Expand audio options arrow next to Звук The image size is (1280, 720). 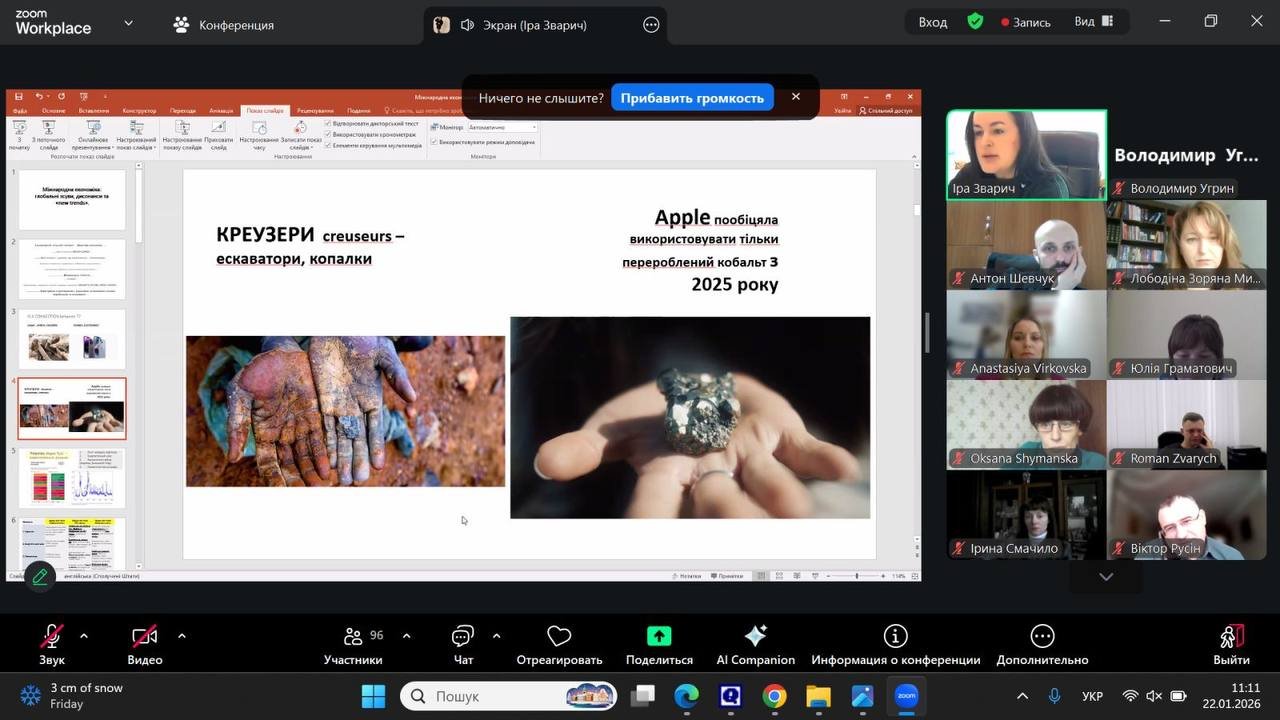[x=84, y=636]
